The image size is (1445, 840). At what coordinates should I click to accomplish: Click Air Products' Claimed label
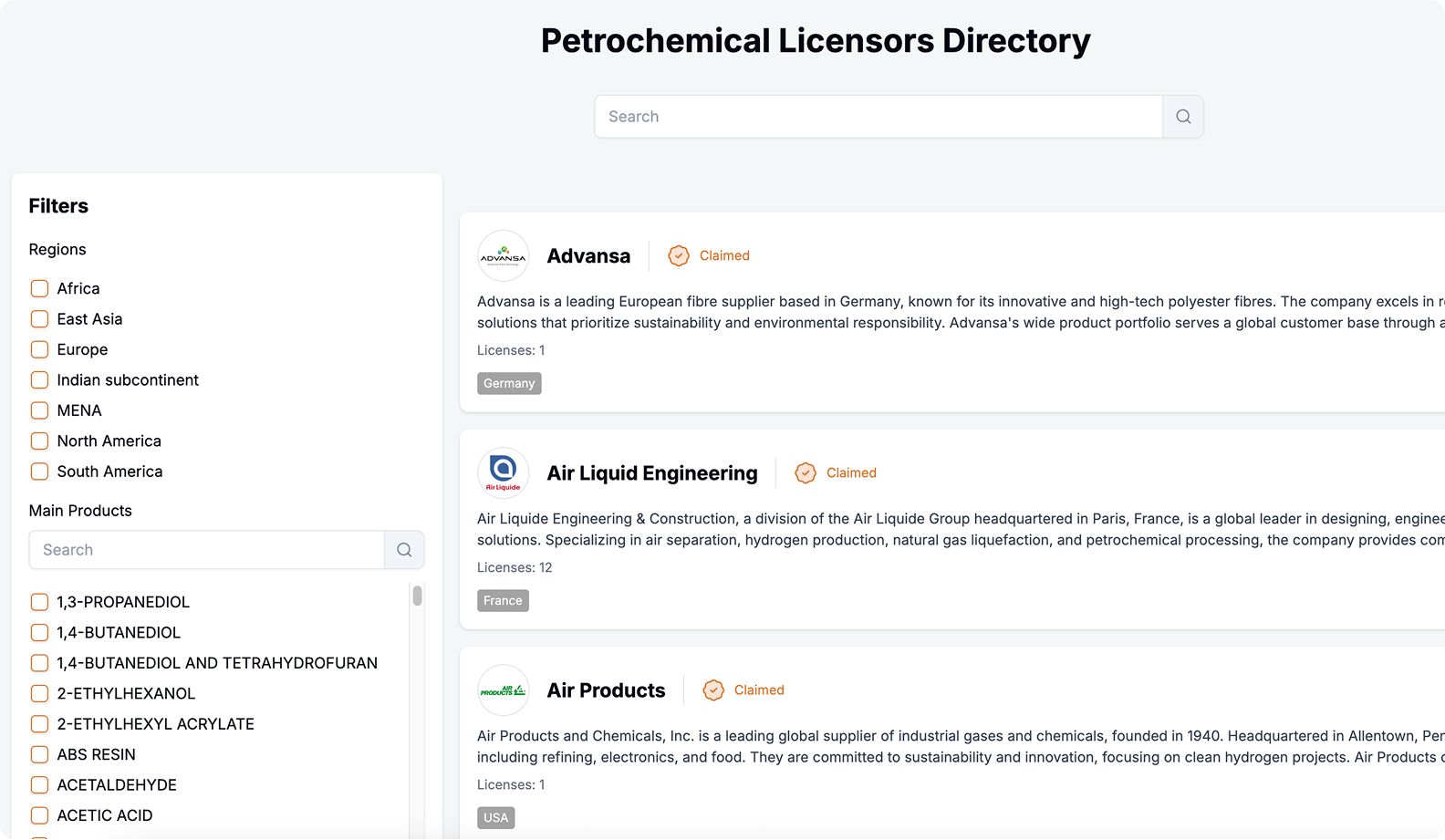click(x=759, y=690)
